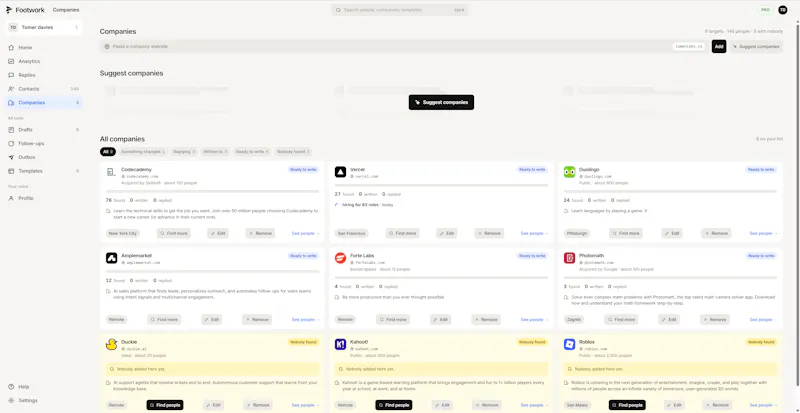Viewport: 800px width, 413px height.
Task: Select the Replying filter tab
Action: [x=184, y=152]
